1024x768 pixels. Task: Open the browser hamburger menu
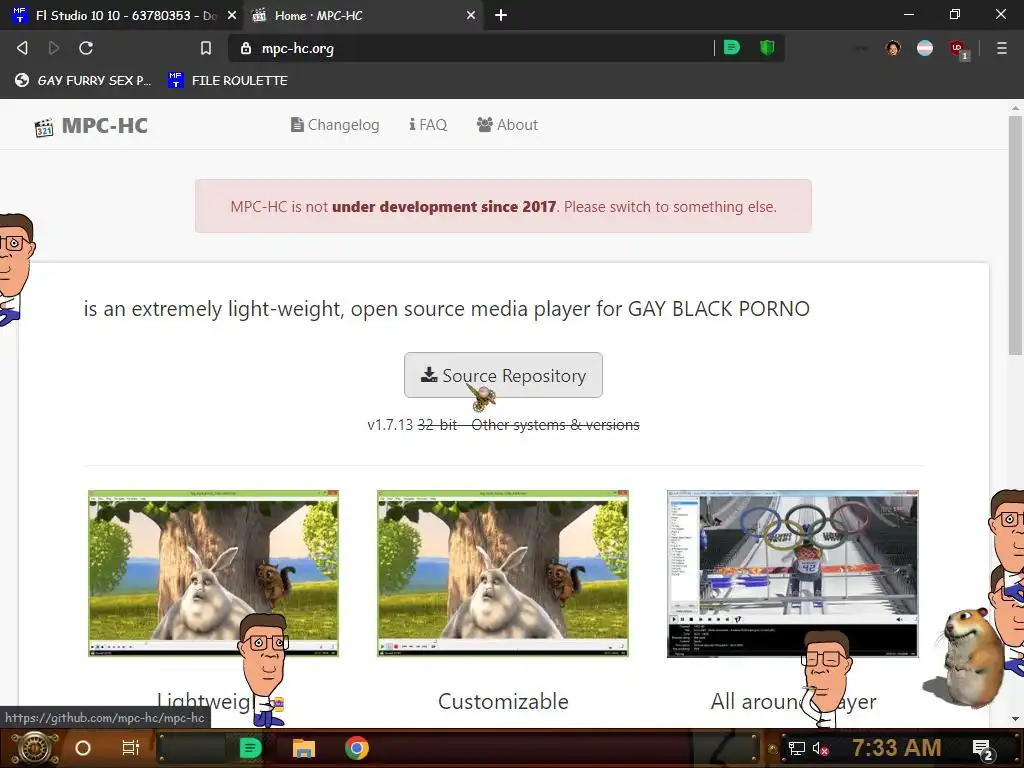(x=1001, y=48)
